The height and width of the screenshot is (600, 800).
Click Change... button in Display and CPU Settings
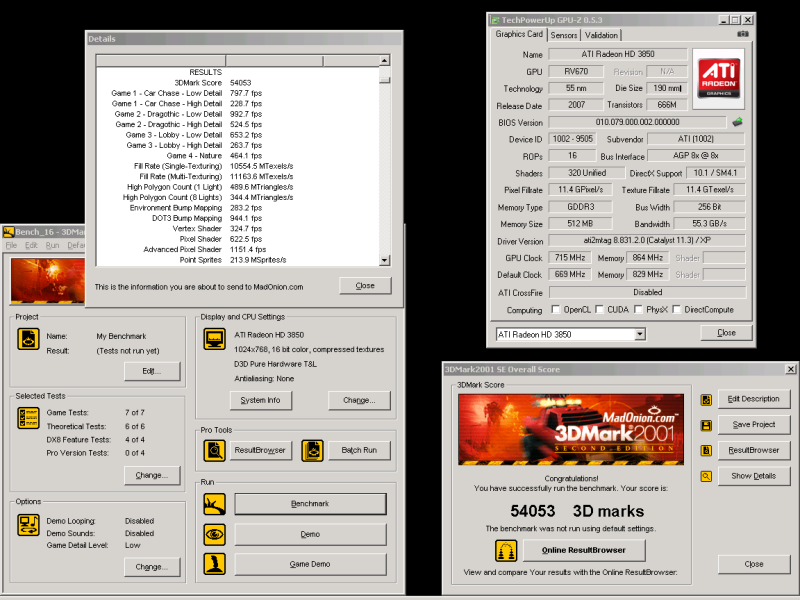point(359,400)
